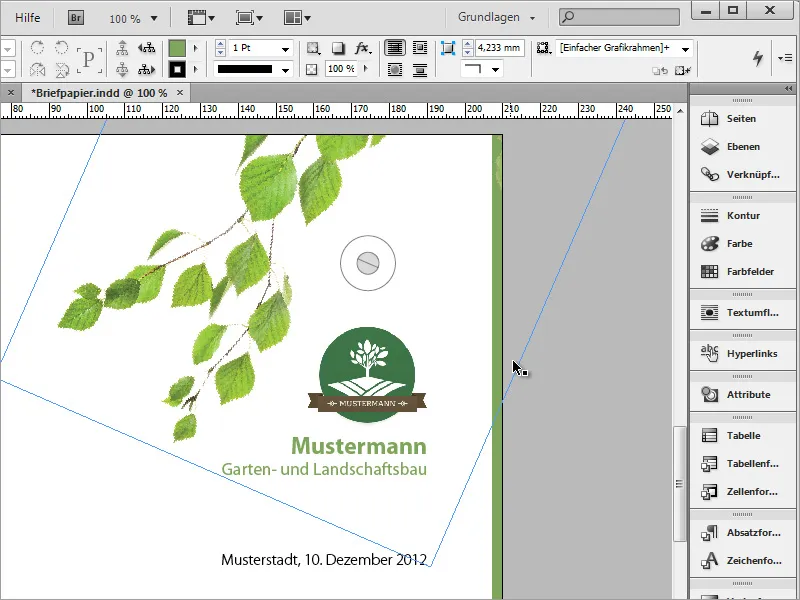The height and width of the screenshot is (600, 800).
Task: Click the vertical scrollbar up arrow
Action: coord(680,110)
